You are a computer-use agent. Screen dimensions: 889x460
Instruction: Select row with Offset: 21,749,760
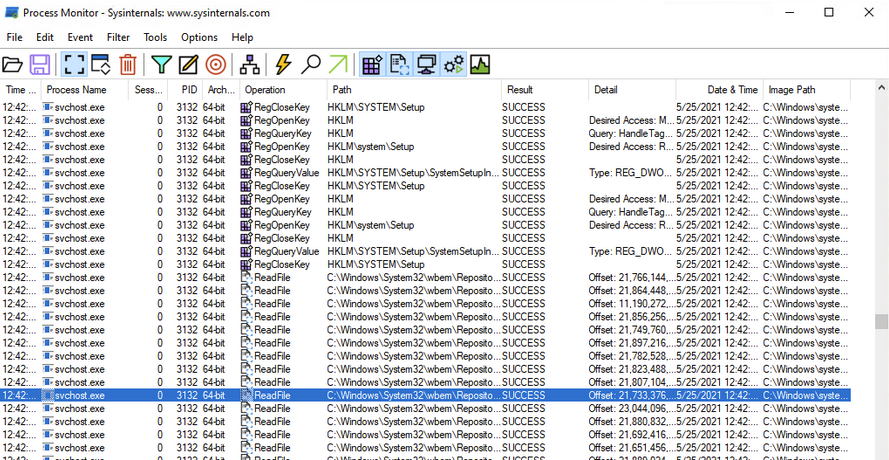pyautogui.click(x=425, y=330)
